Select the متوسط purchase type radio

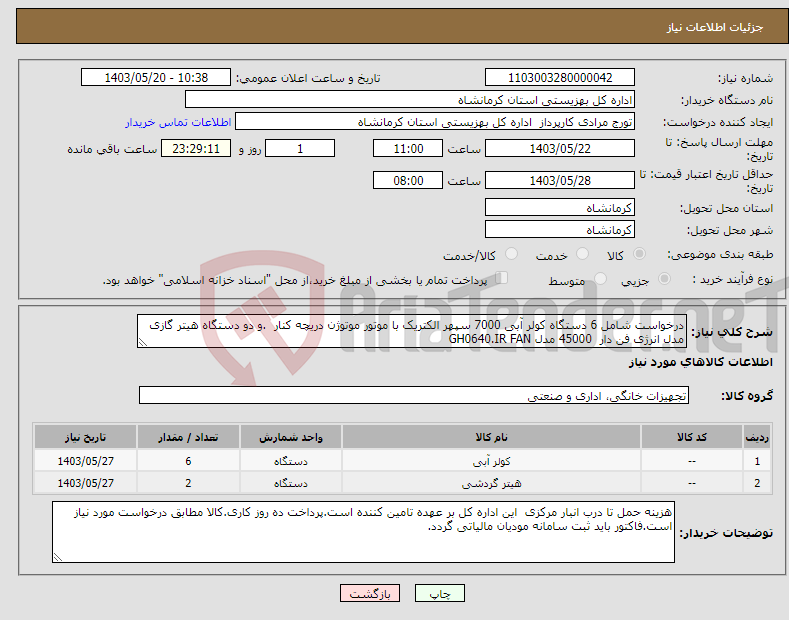(600, 279)
